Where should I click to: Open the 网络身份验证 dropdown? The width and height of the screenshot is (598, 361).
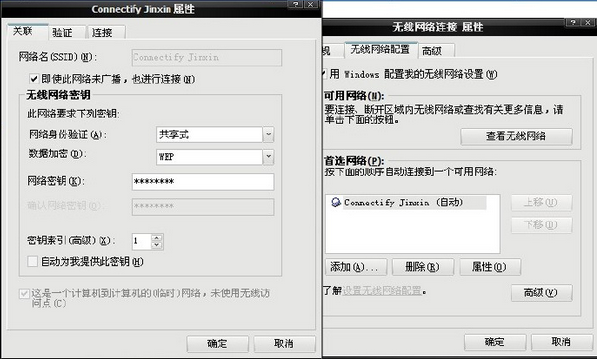click(268, 135)
